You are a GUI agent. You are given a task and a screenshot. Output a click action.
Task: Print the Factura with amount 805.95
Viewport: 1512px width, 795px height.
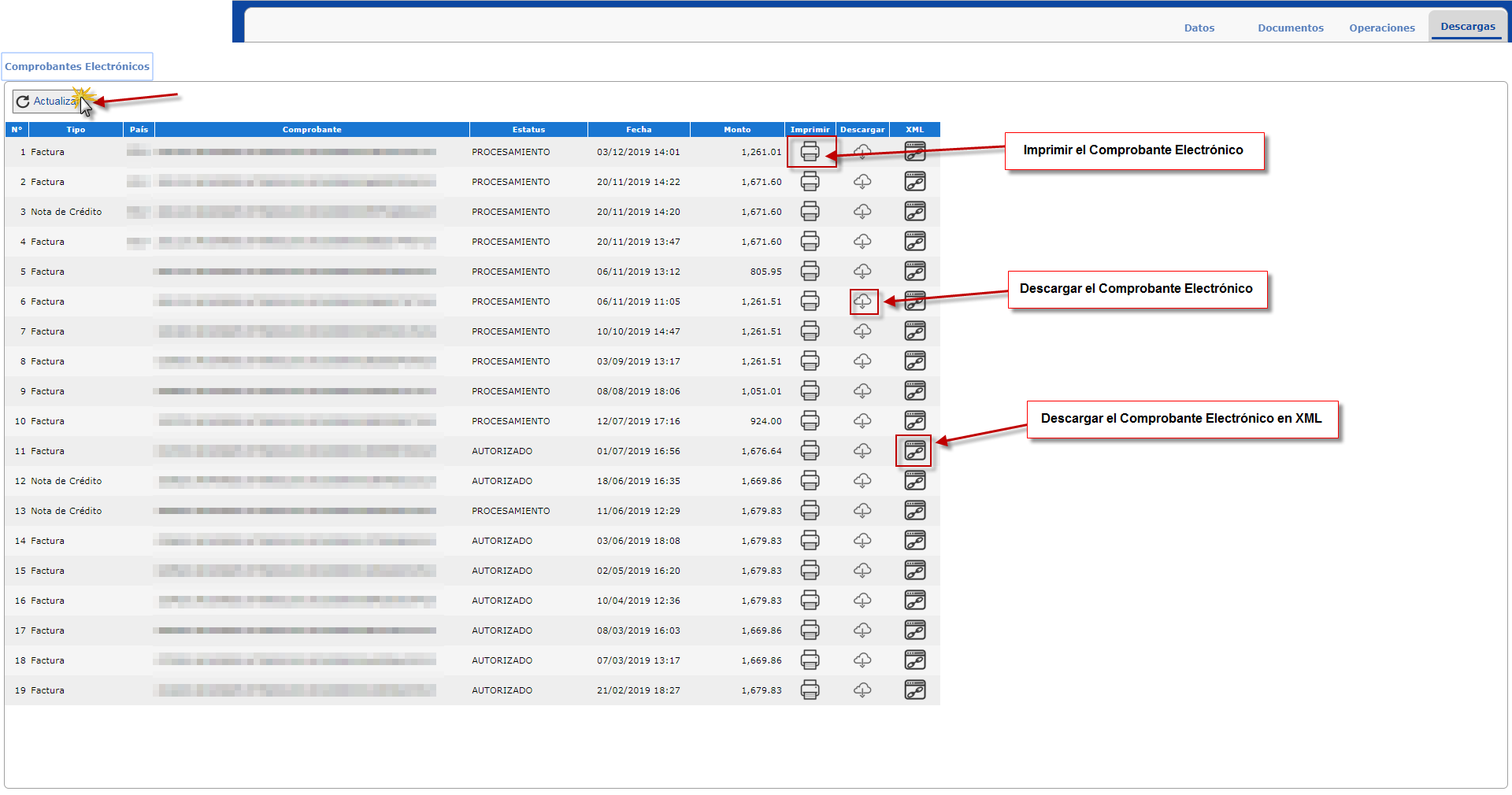pyautogui.click(x=810, y=272)
